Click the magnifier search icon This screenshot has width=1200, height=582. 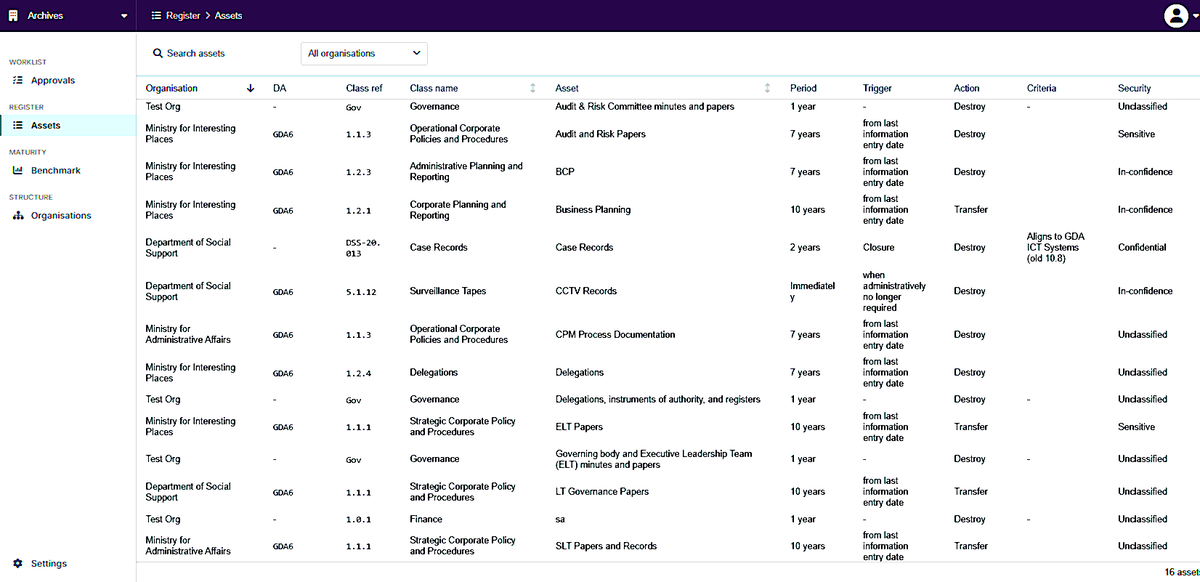(158, 53)
